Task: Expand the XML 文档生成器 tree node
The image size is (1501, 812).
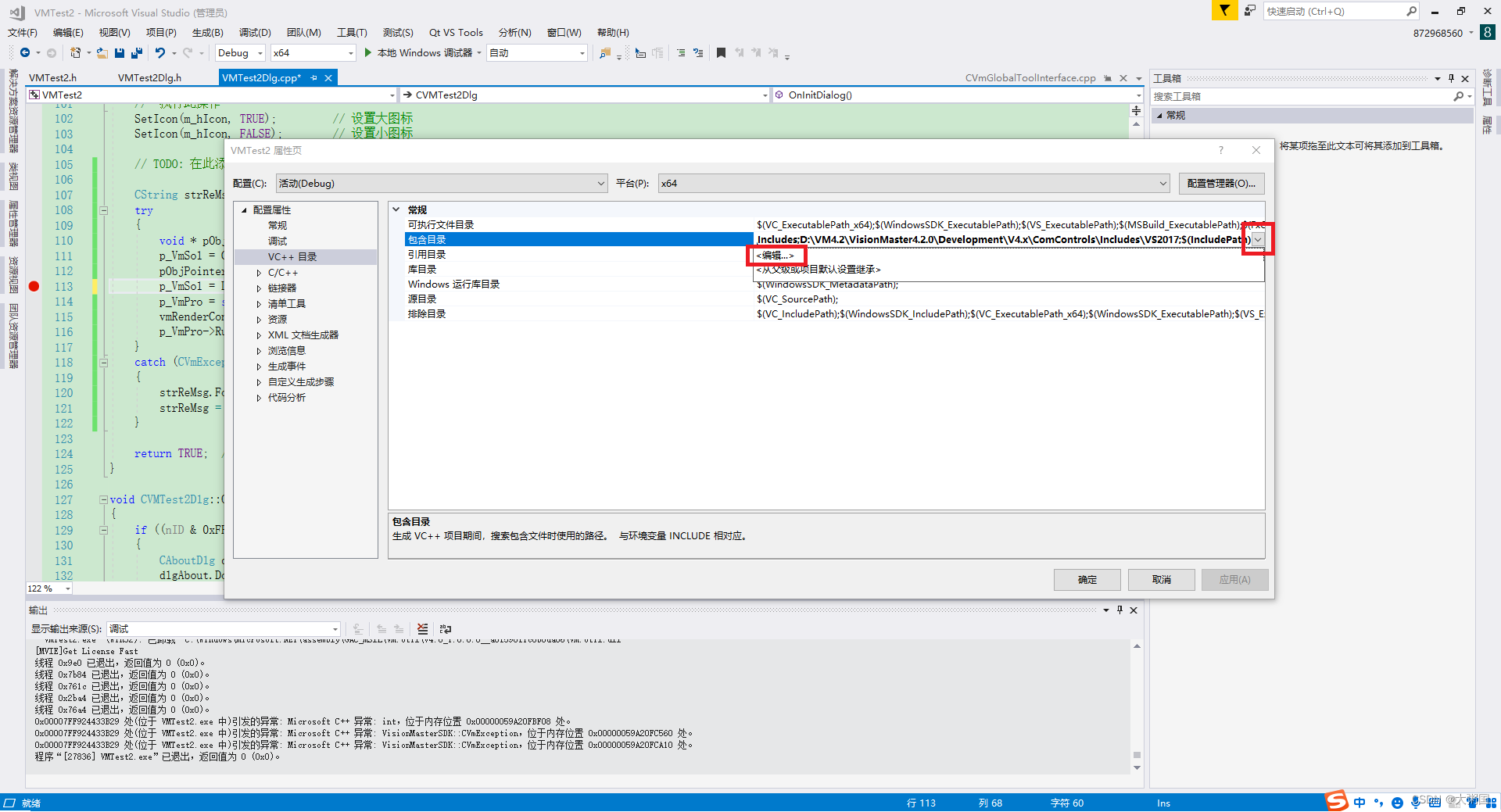Action: pos(260,335)
